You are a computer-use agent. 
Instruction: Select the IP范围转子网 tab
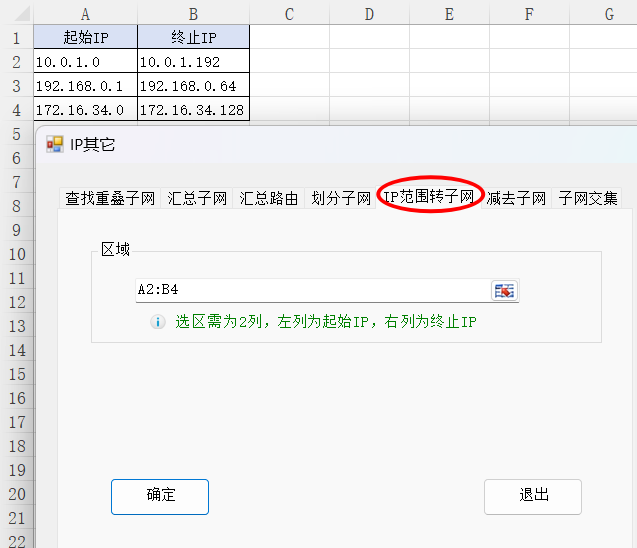(429, 197)
